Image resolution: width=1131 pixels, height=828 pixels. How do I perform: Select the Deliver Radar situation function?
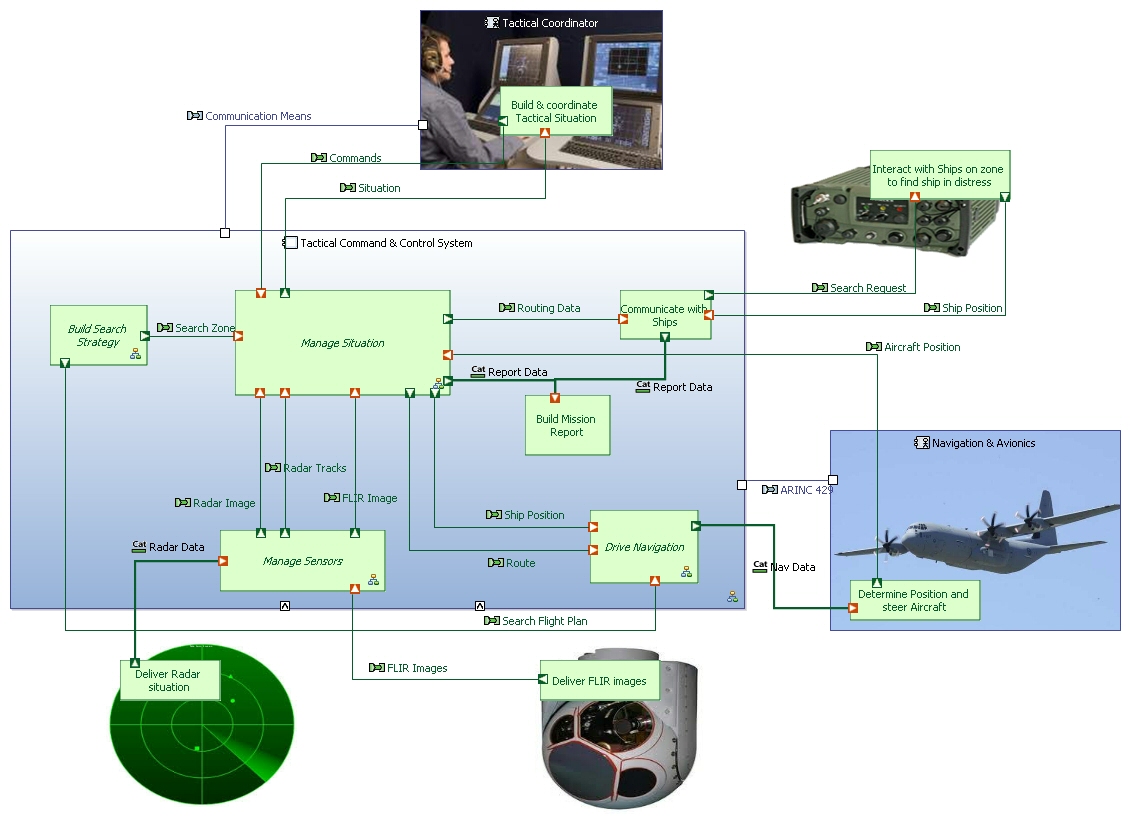[x=170, y=680]
